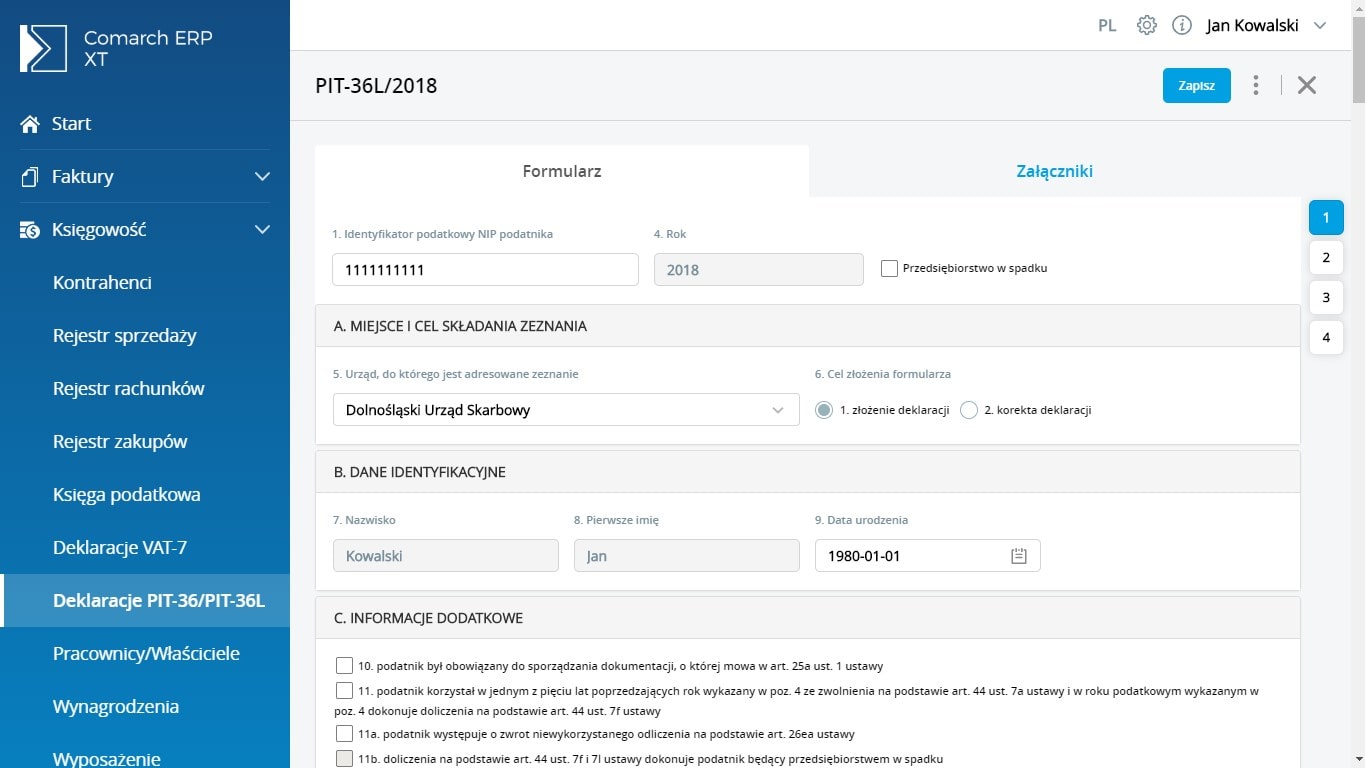The image size is (1365, 768).
Task: Tick the Przedsiębiorstwo w spadku checkbox
Action: (889, 268)
